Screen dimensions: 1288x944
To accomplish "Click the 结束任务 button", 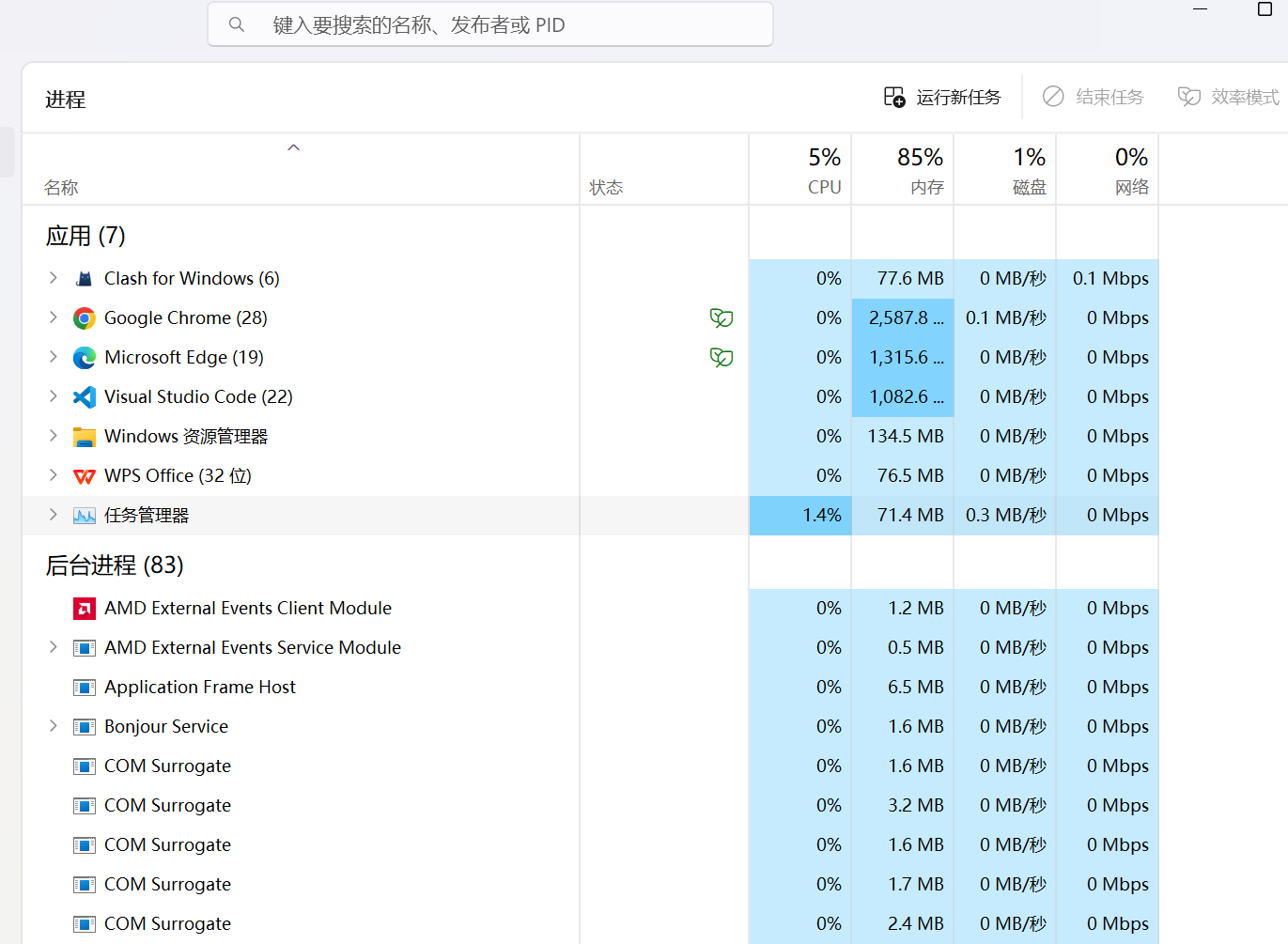I will click(x=1094, y=97).
